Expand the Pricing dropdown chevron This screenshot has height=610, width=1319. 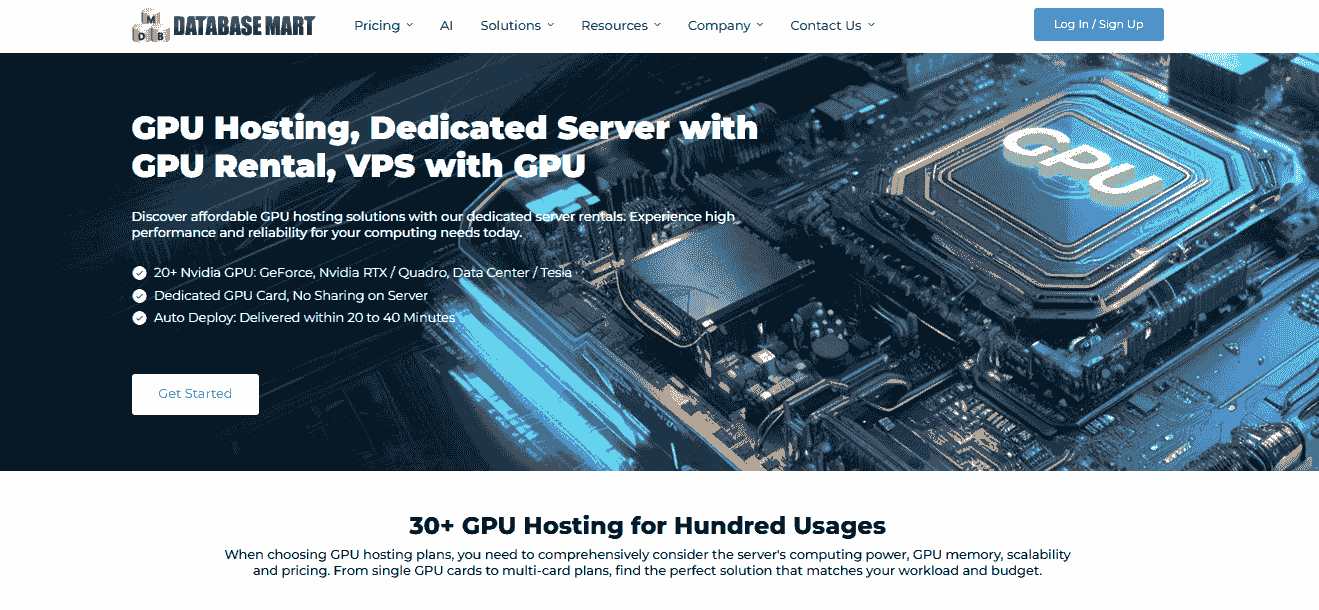pyautogui.click(x=410, y=25)
